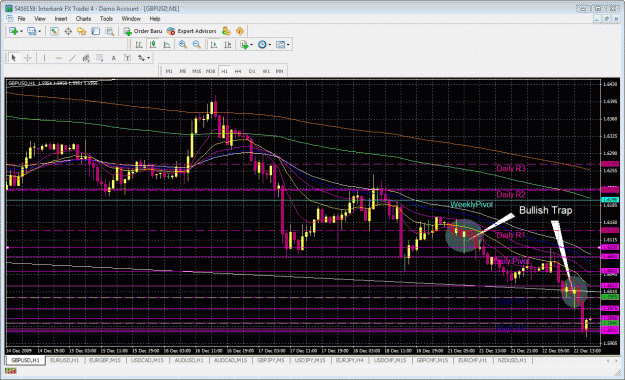Open the Terminal panel icon
625x380 pixels.
click(96, 31)
